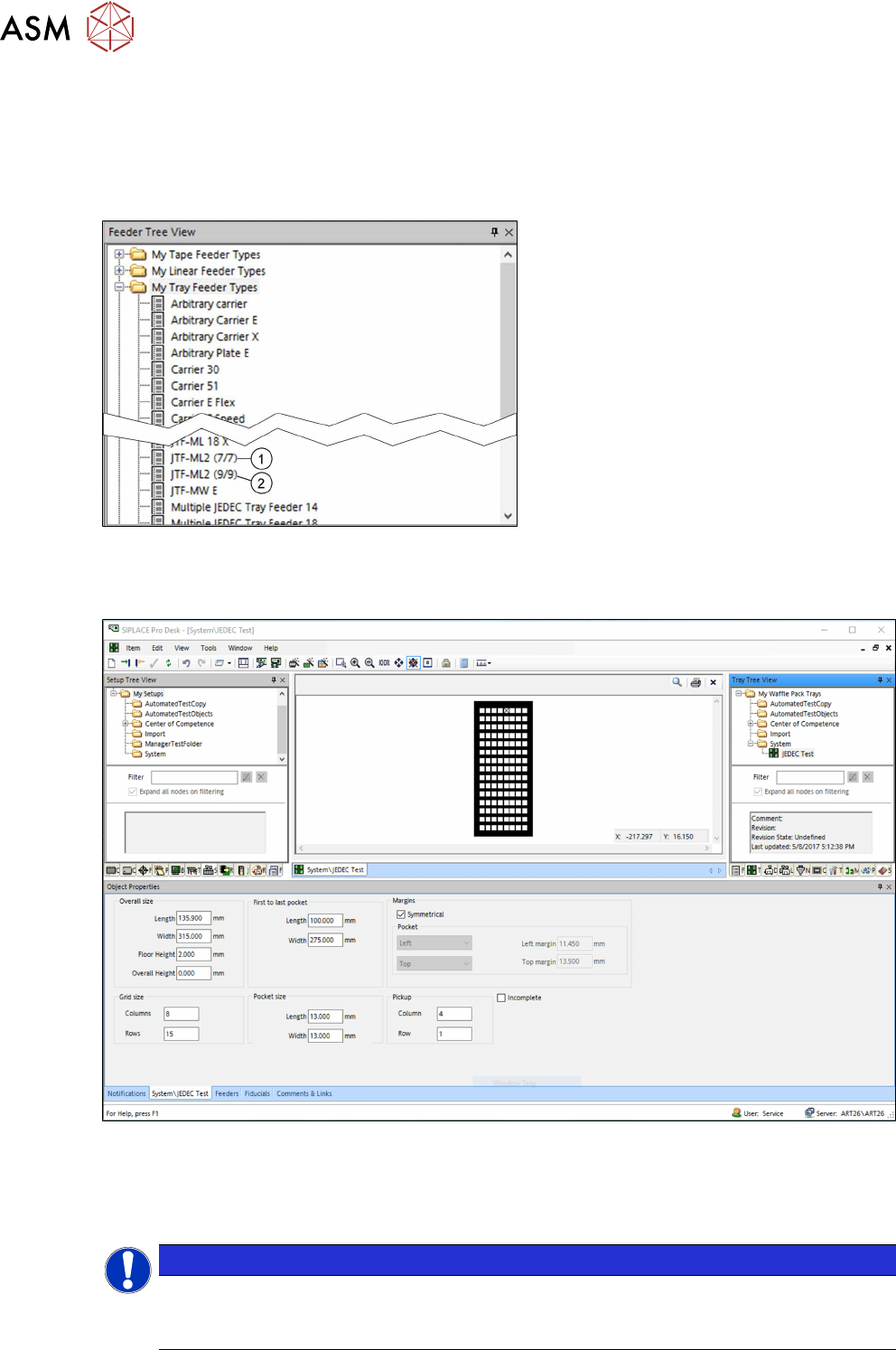Open the Edit menu
This screenshot has width=896, height=1350.
click(x=157, y=648)
